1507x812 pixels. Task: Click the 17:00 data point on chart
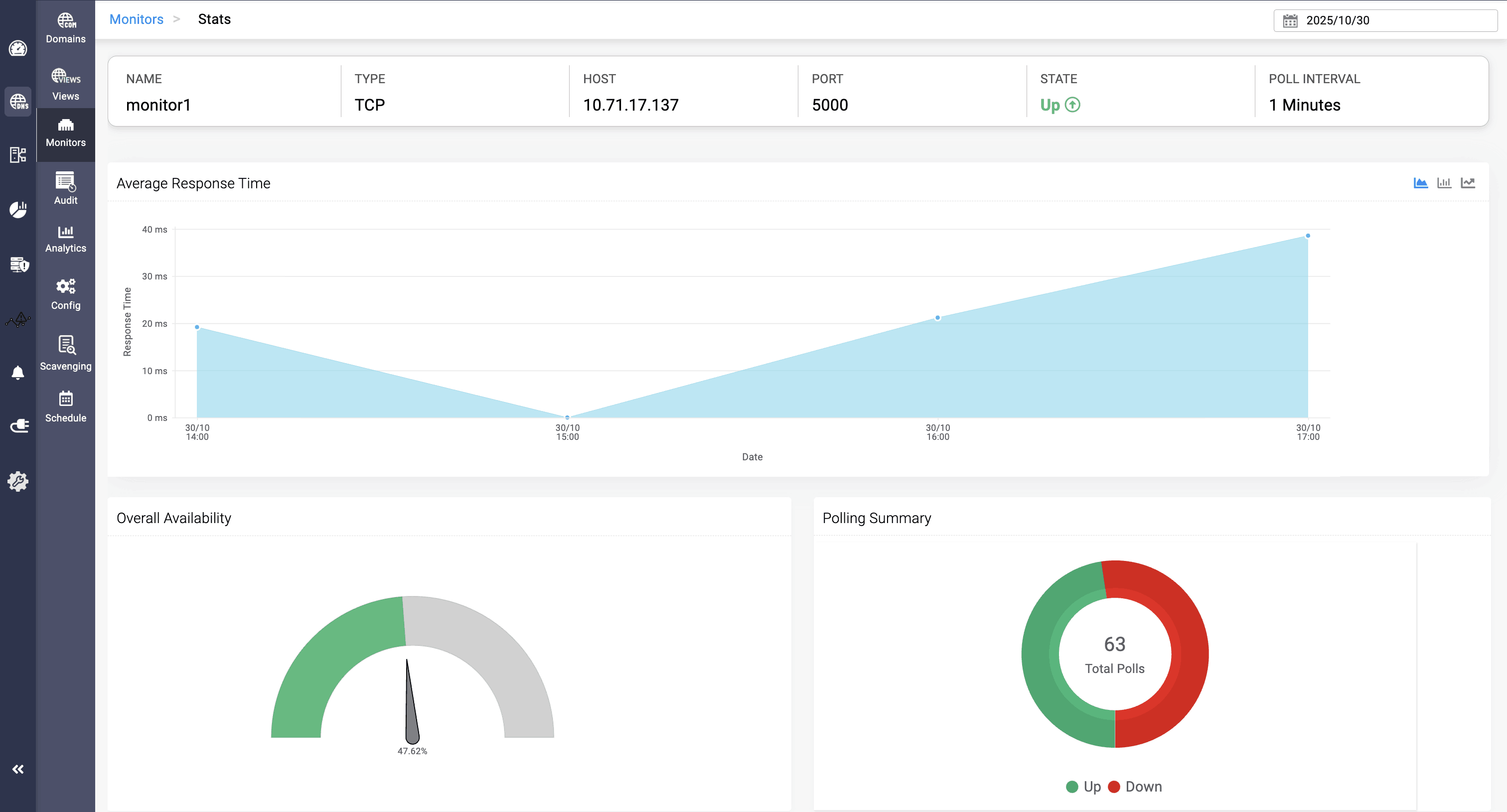point(1308,236)
